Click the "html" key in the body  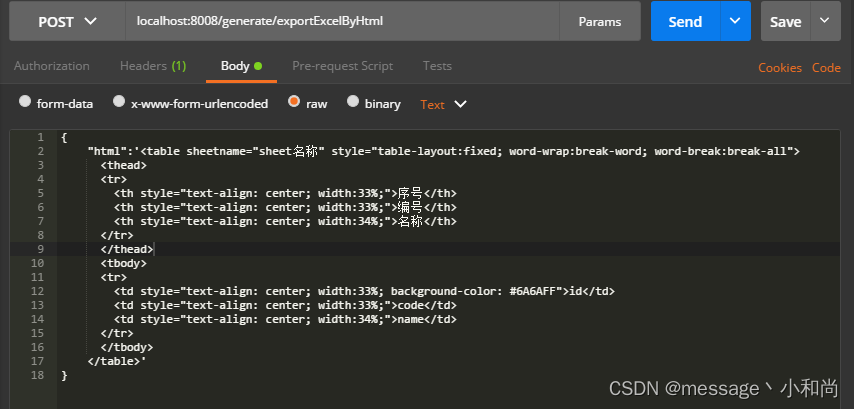(x=107, y=151)
